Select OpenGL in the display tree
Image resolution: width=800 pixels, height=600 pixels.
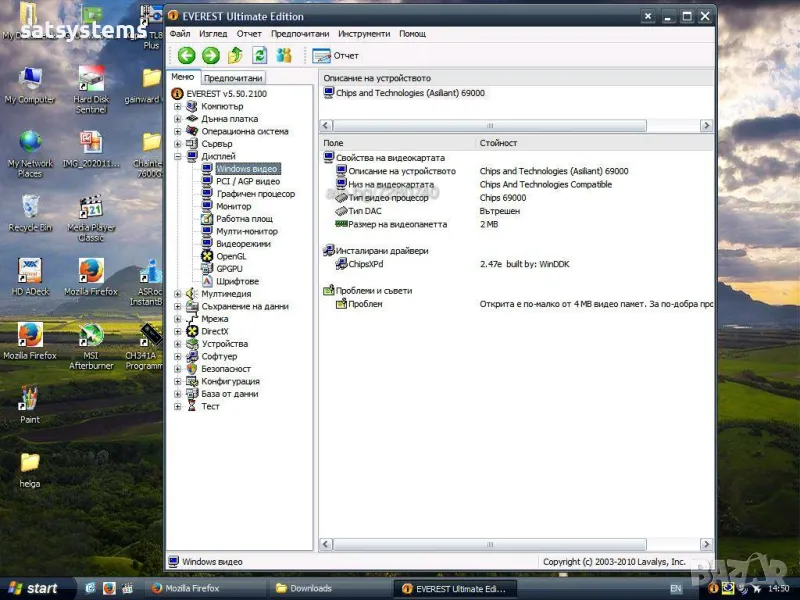[x=231, y=256]
